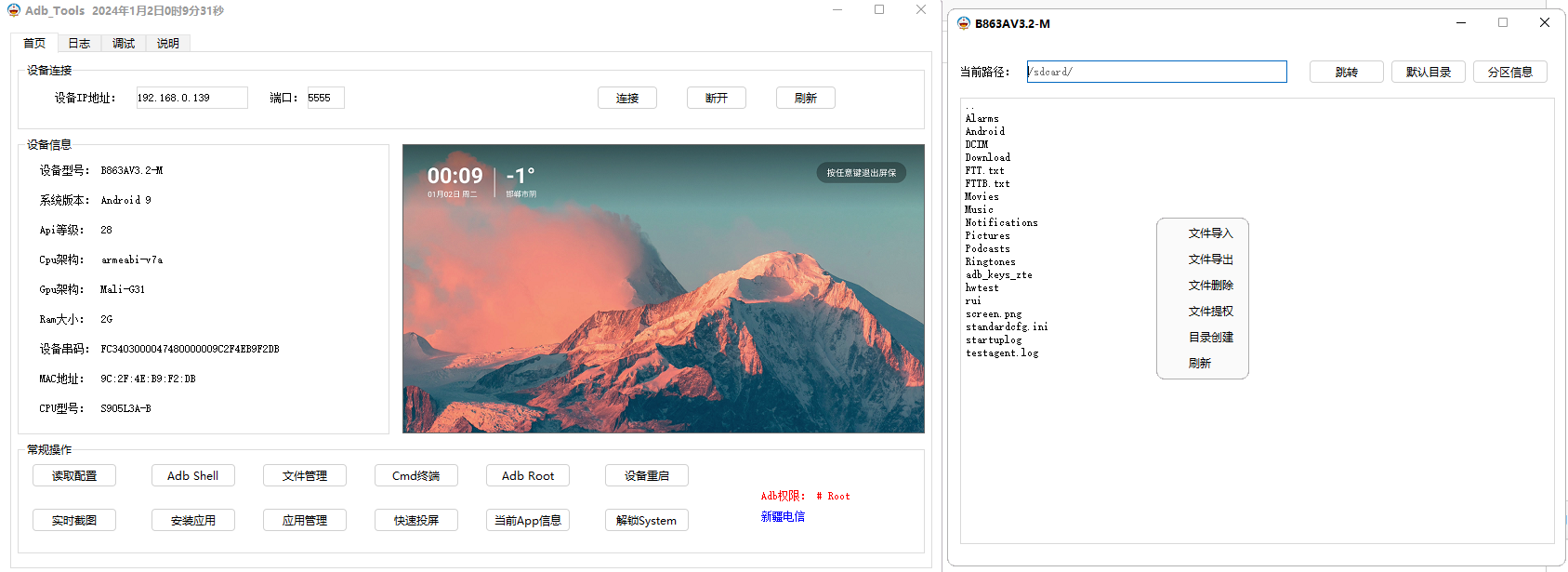The image size is (1568, 572).
Task: Open the 说明 tab
Action: tap(168, 44)
